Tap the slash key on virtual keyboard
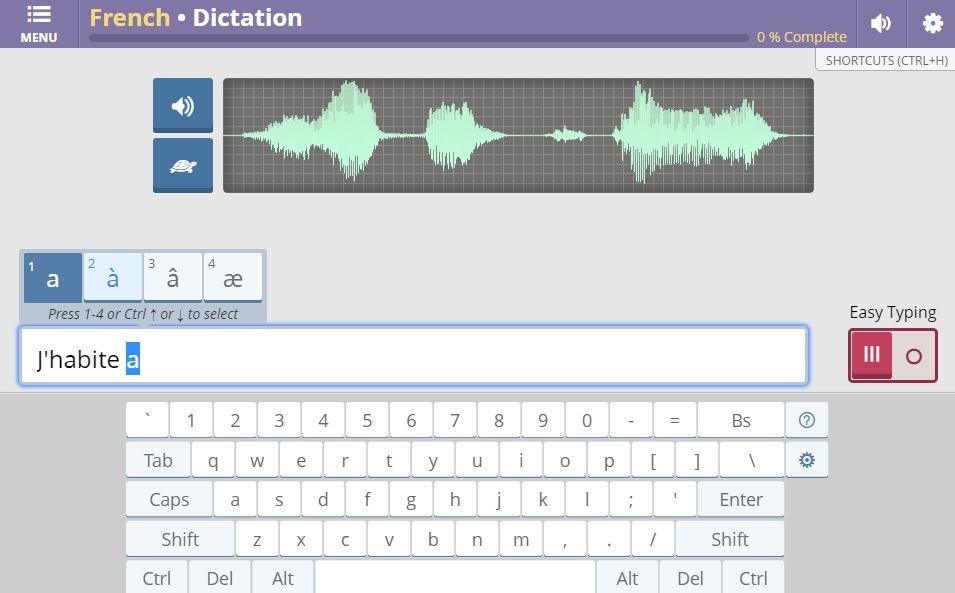Screen dimensions: 955x593 pos(653,539)
